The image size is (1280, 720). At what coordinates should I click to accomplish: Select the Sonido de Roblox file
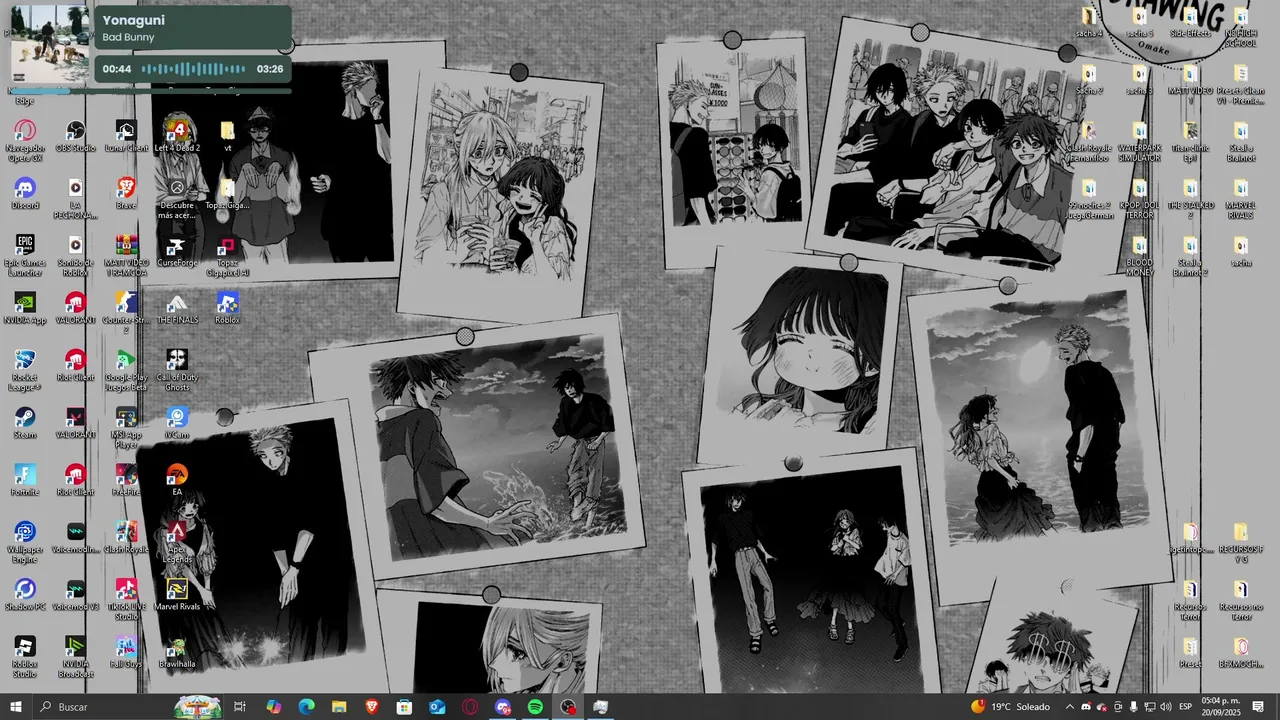(76, 256)
